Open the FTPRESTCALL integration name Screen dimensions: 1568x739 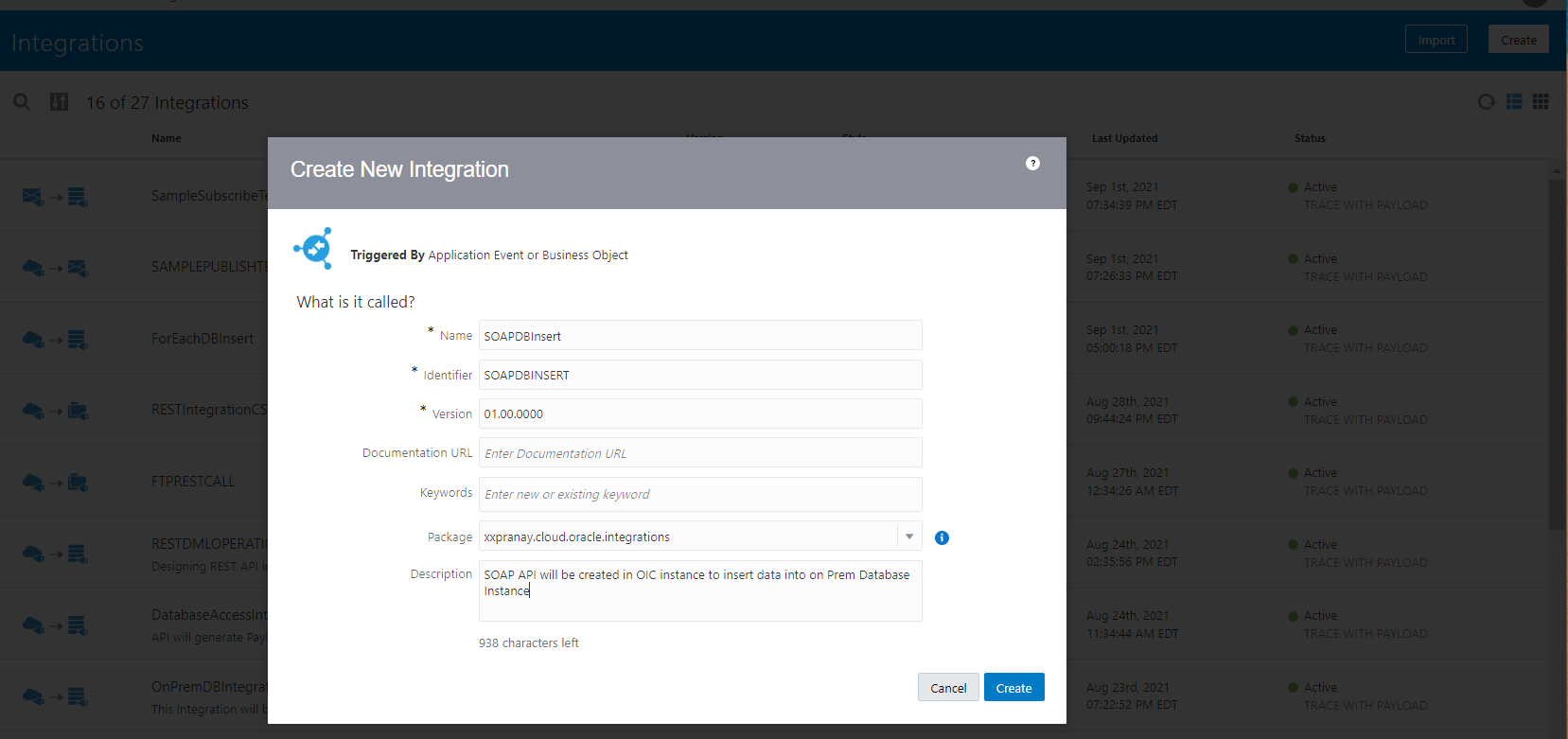pyautogui.click(x=193, y=482)
